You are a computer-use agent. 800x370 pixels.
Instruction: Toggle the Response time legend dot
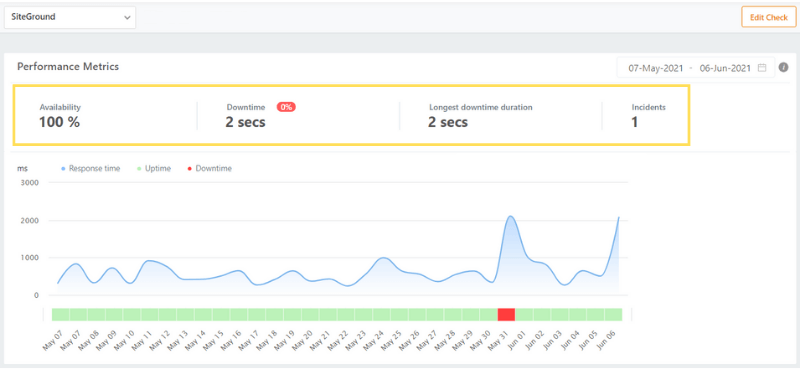[x=63, y=169]
